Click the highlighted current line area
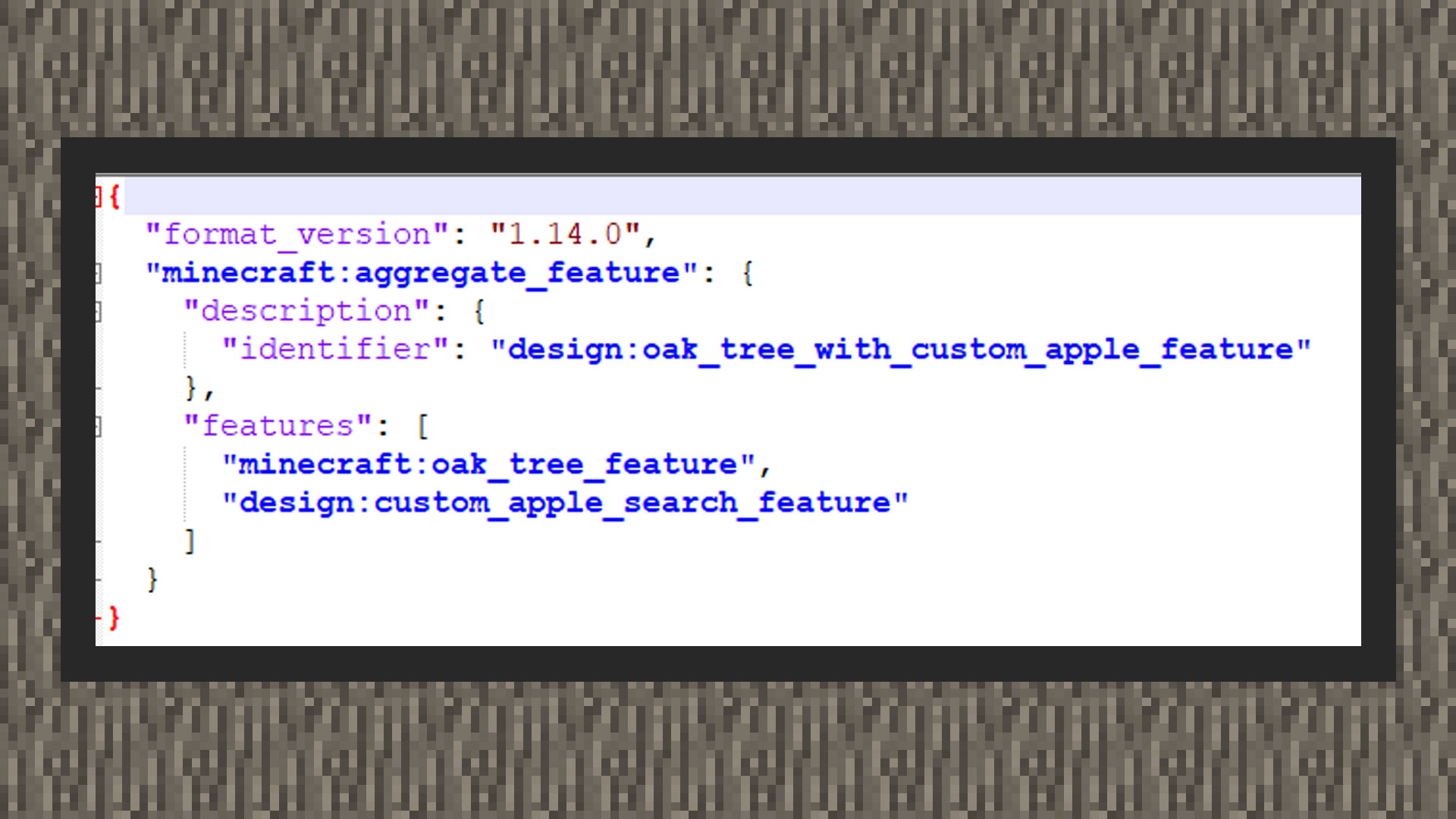The height and width of the screenshot is (819, 1456). [742, 197]
